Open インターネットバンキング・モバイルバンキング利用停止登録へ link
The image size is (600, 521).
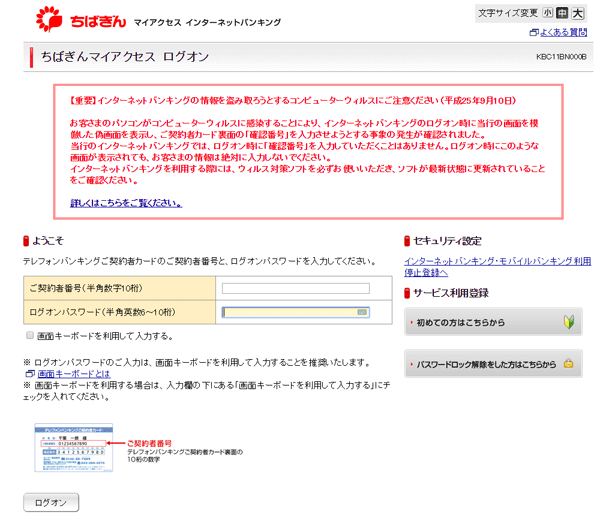click(x=497, y=267)
